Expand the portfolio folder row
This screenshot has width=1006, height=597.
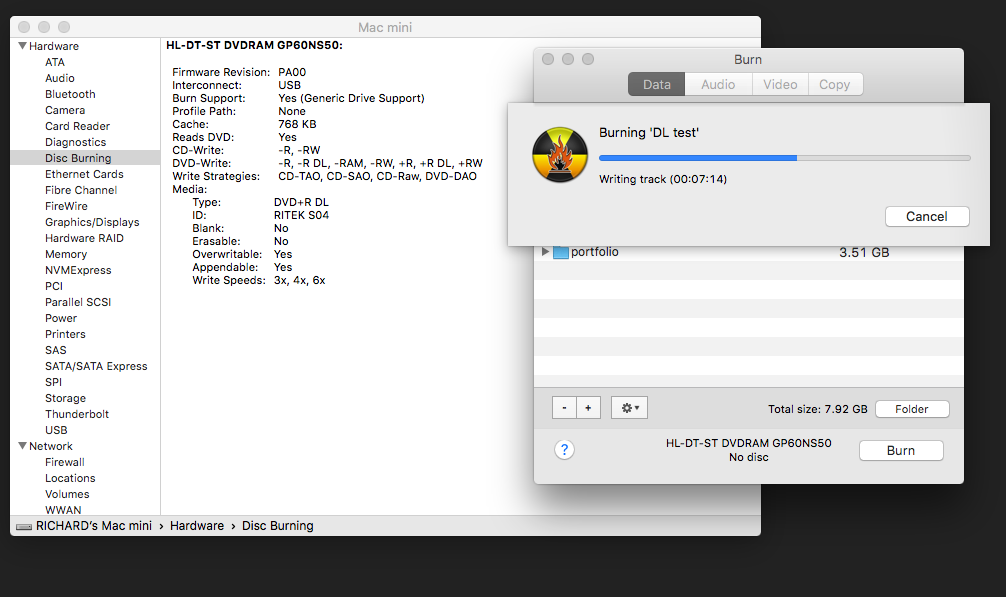(545, 252)
